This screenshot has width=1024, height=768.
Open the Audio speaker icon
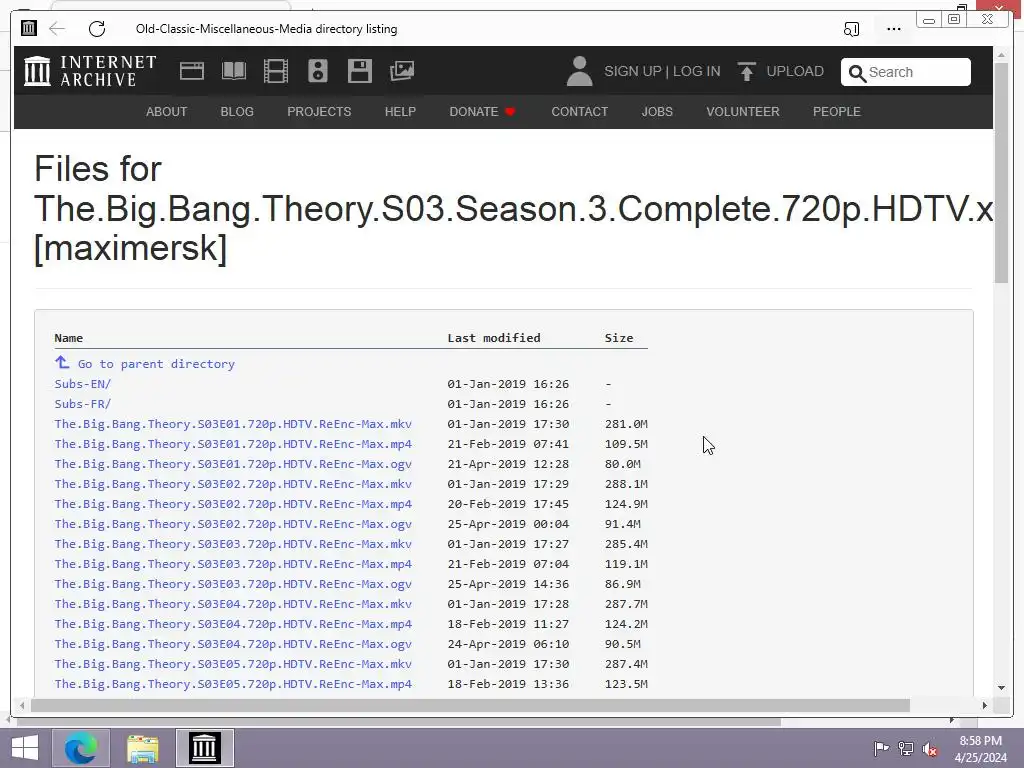(317, 71)
